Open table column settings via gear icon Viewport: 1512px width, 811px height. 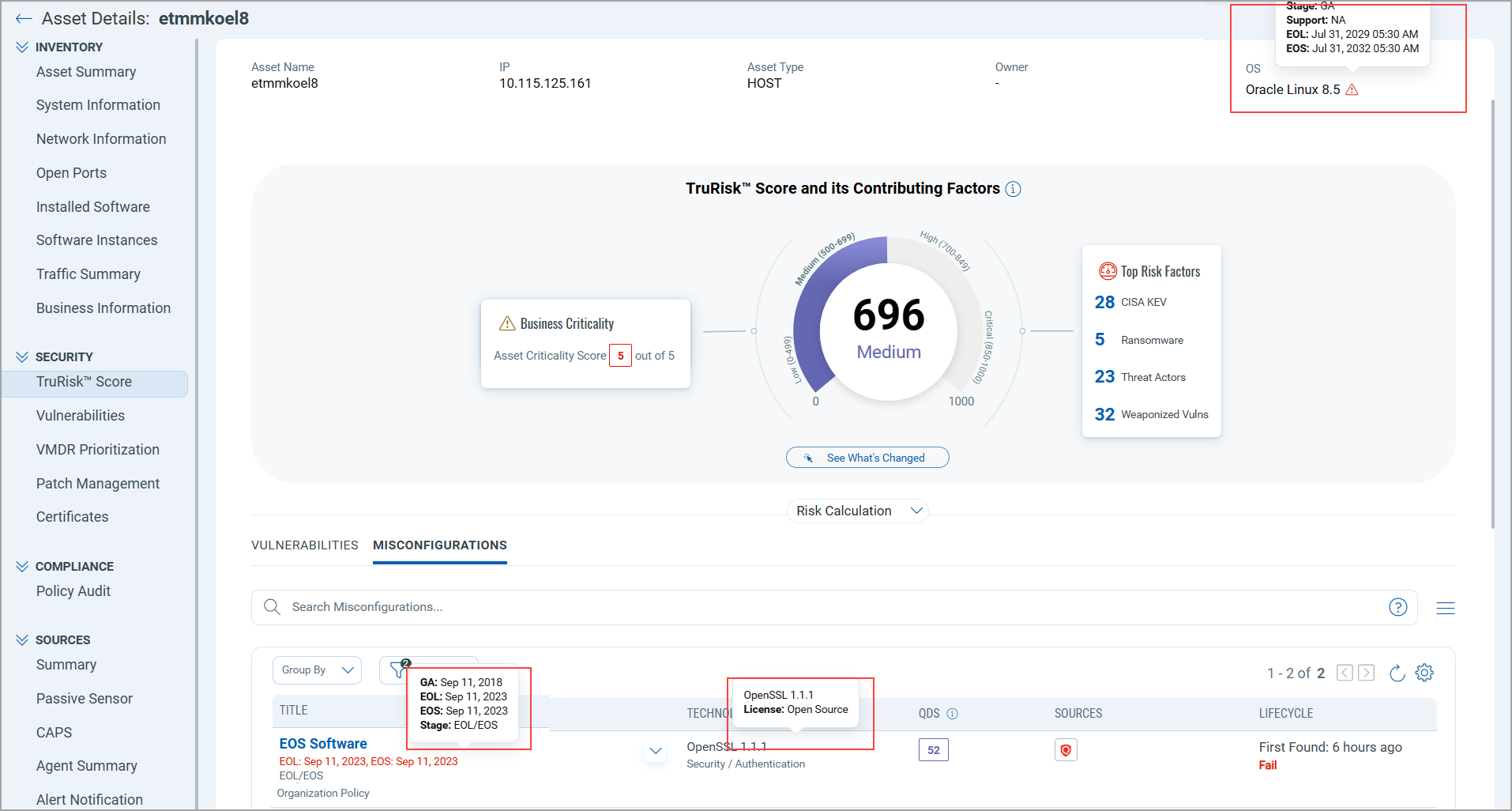click(1424, 673)
